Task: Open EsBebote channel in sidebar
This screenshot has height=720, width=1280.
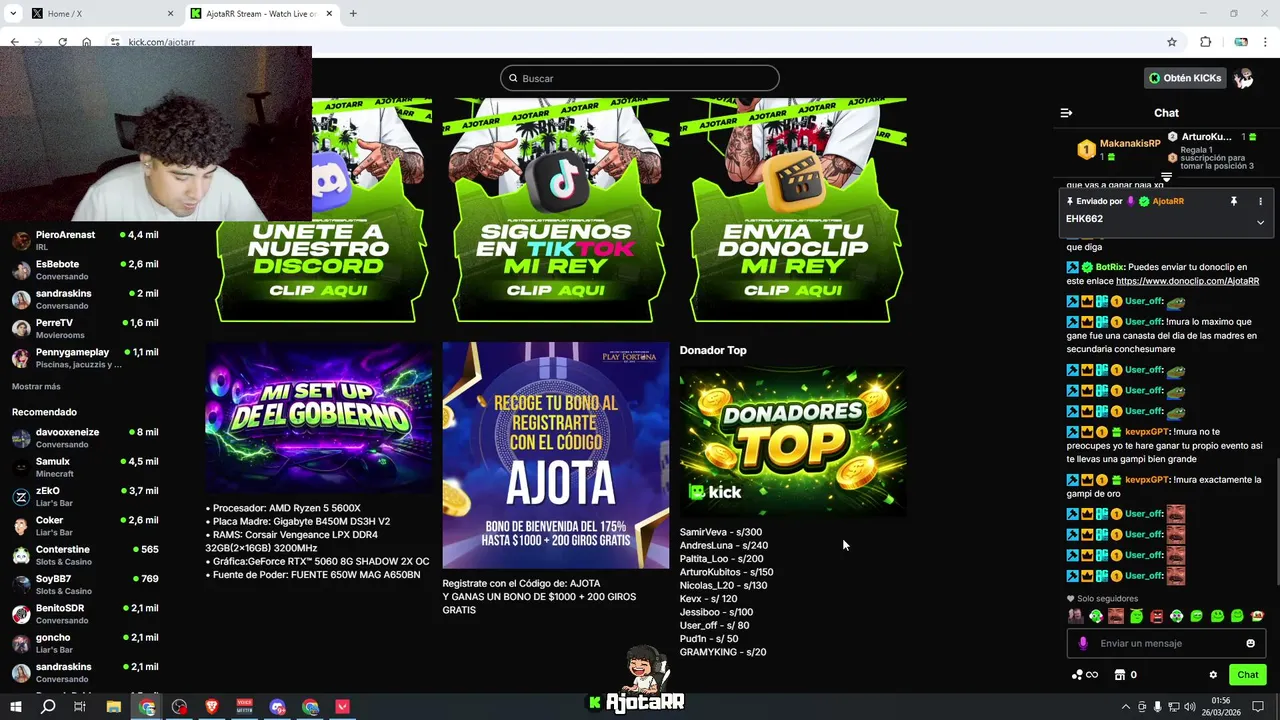Action: click(86, 270)
